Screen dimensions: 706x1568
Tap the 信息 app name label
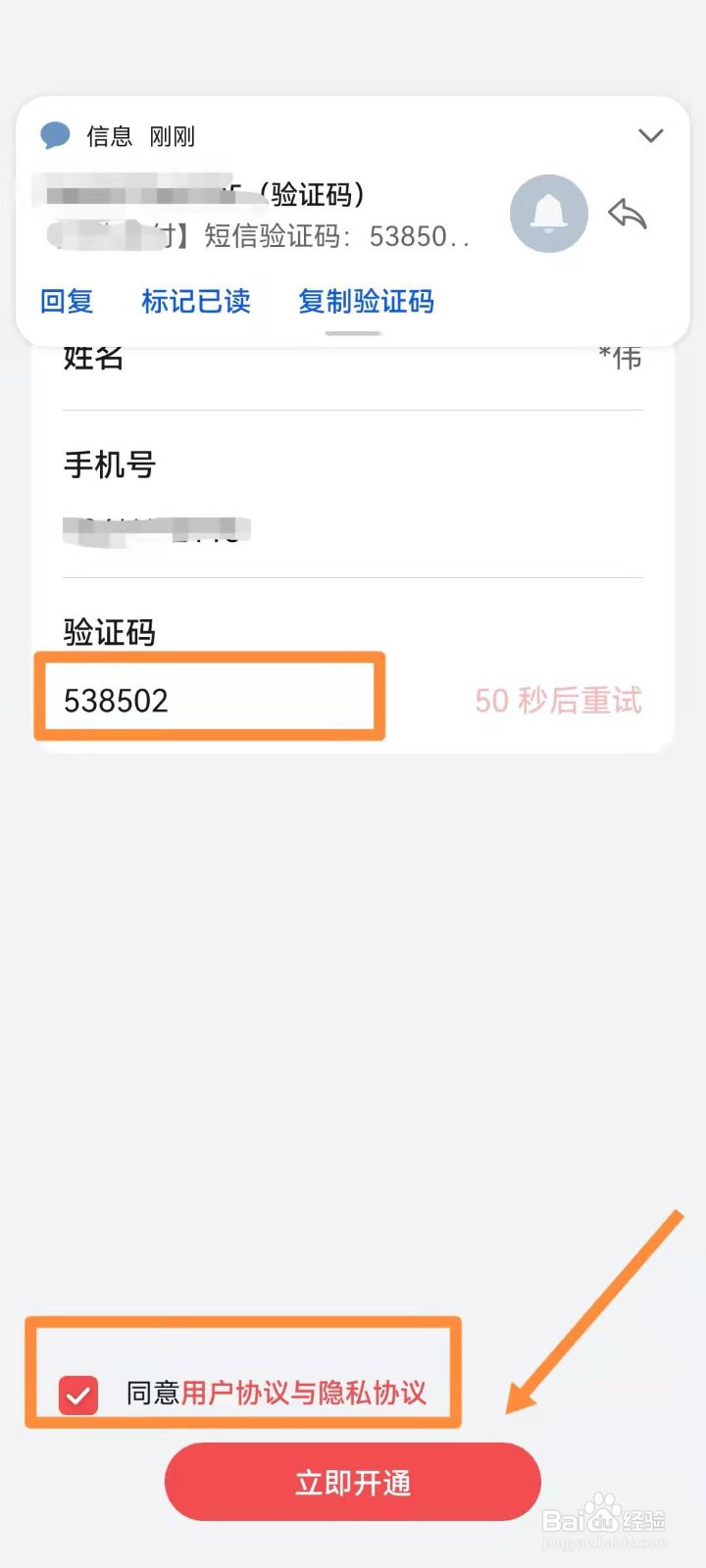pyautogui.click(x=109, y=136)
